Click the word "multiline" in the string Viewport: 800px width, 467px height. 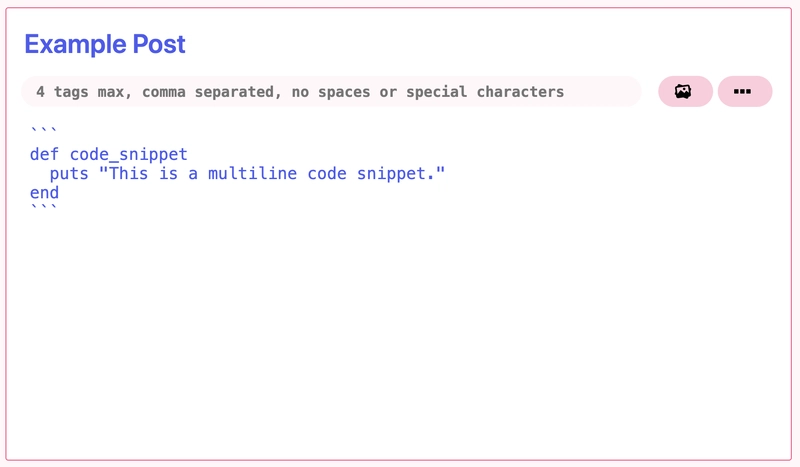coord(253,174)
